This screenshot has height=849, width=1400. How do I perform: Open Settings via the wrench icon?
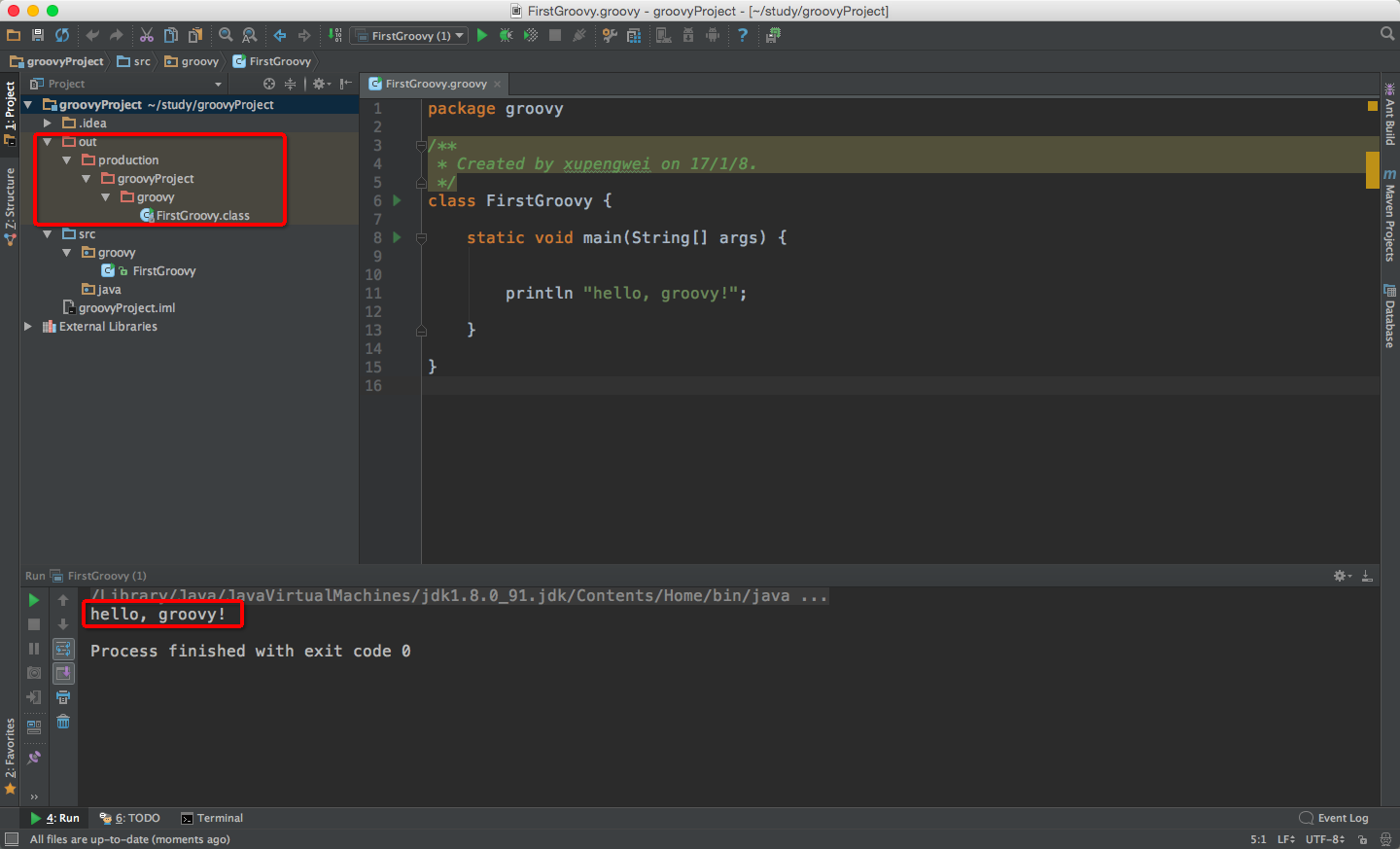610,35
